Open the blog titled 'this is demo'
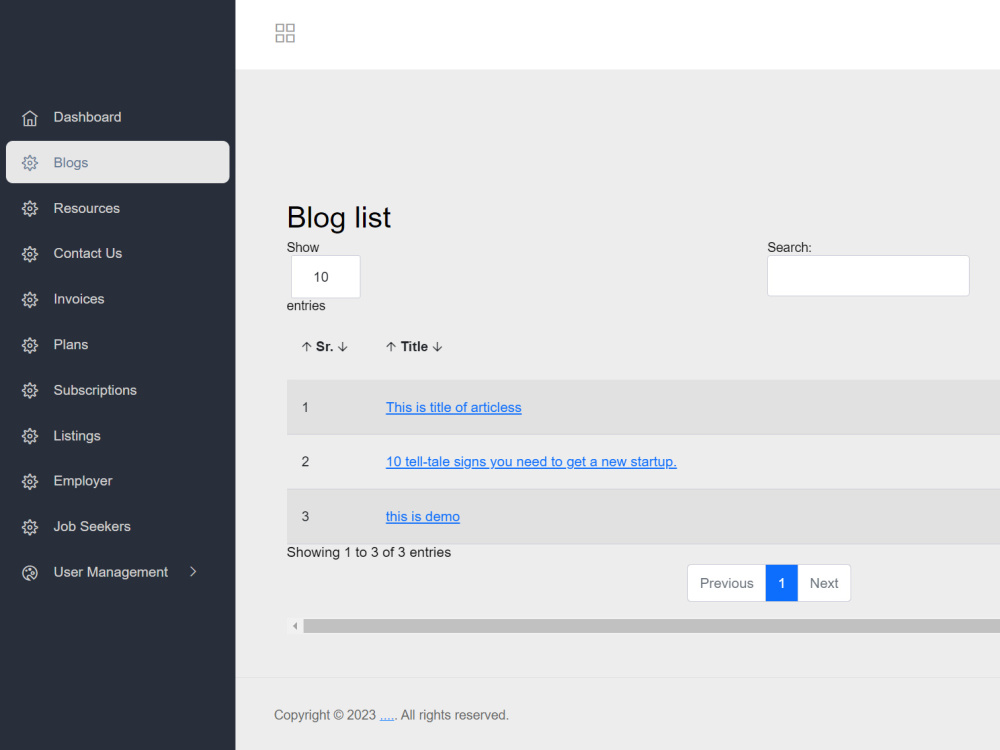Image resolution: width=1000 pixels, height=750 pixels. click(422, 516)
